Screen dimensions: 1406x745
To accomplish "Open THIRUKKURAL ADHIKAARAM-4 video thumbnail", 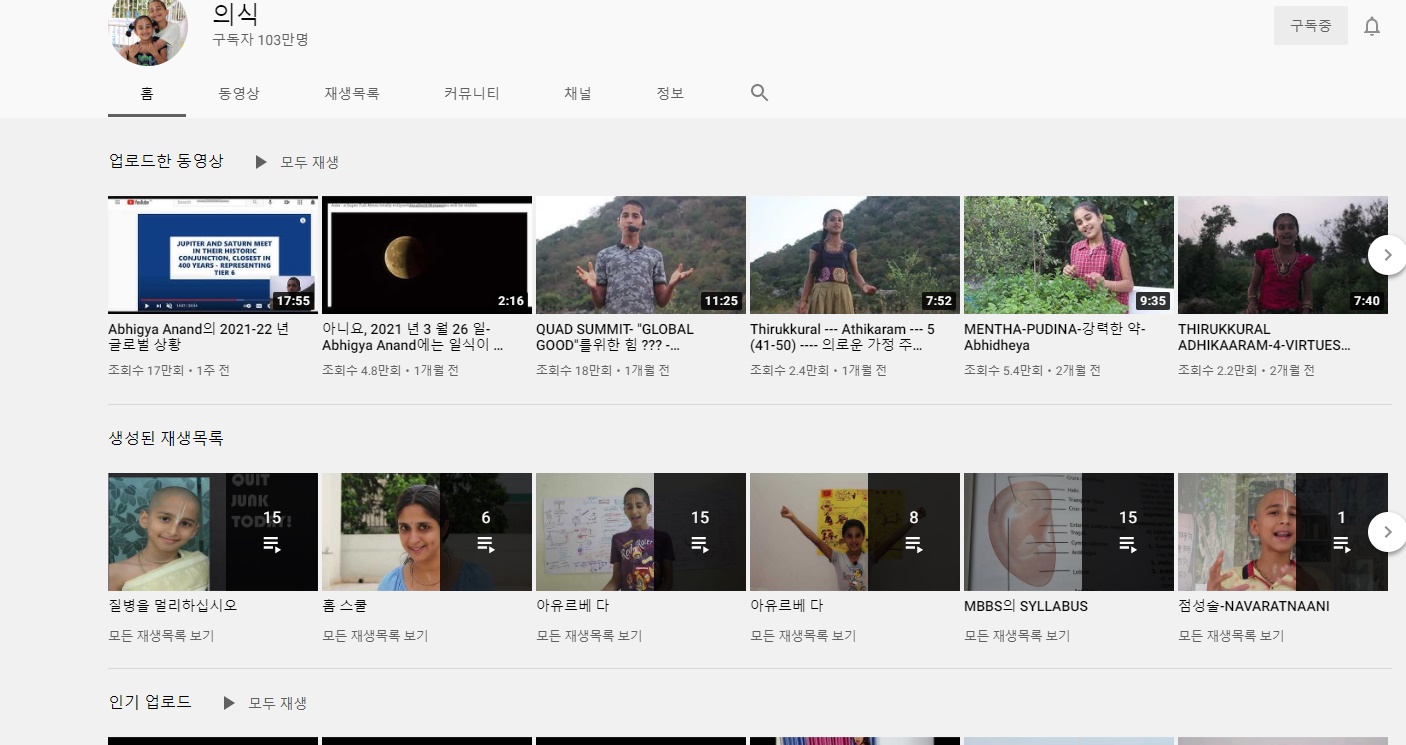I will pyautogui.click(x=1283, y=255).
